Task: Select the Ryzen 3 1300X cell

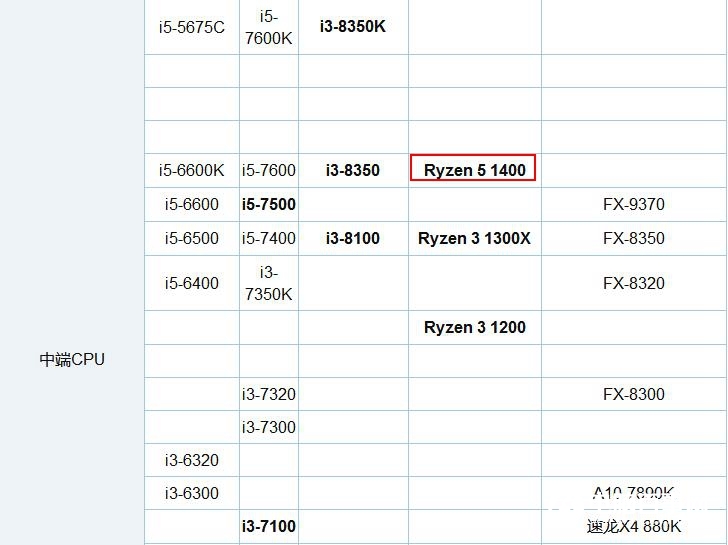Action: pyautogui.click(x=474, y=238)
